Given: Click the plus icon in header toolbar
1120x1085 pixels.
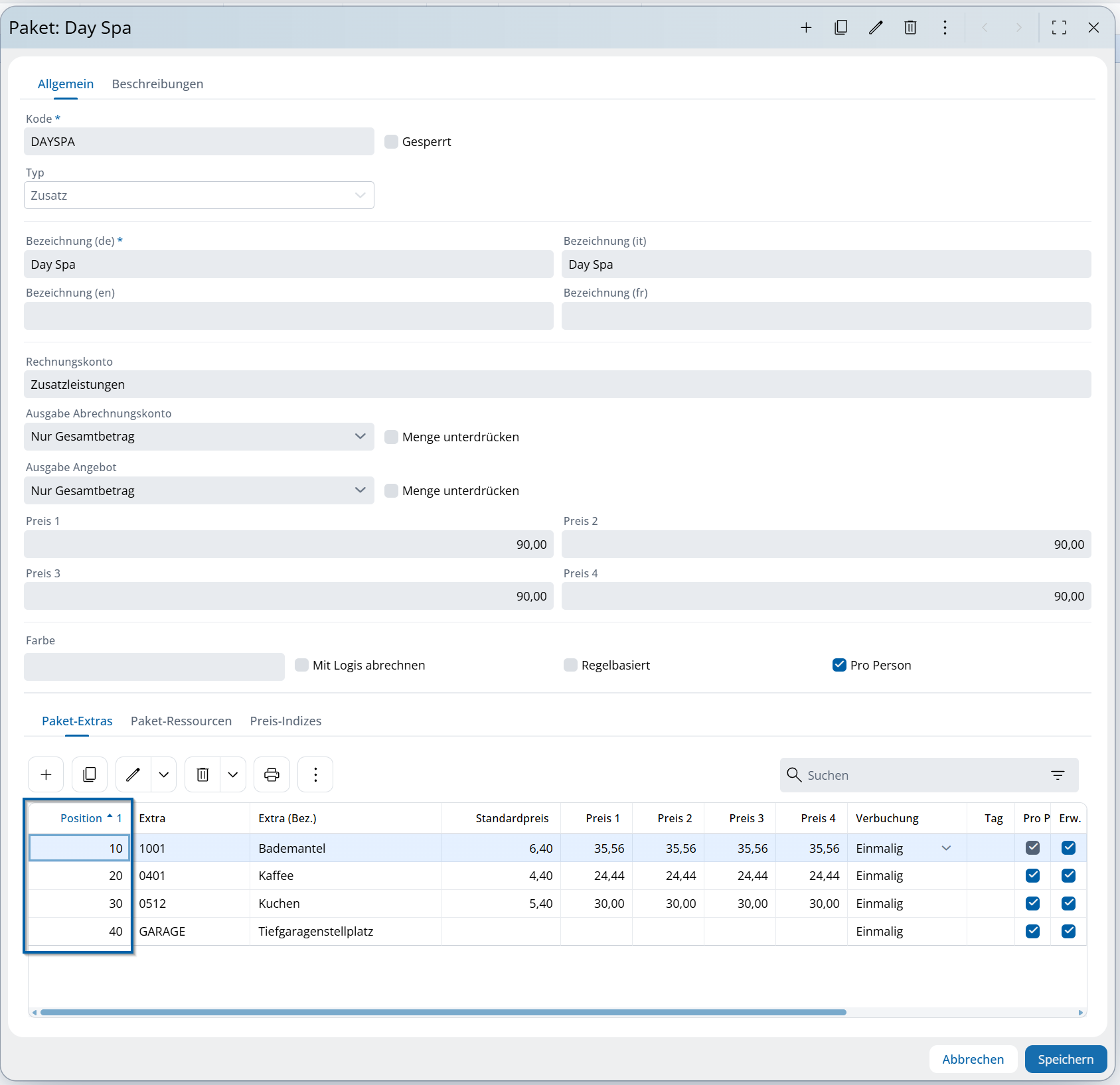Looking at the screenshot, I should coord(806,27).
